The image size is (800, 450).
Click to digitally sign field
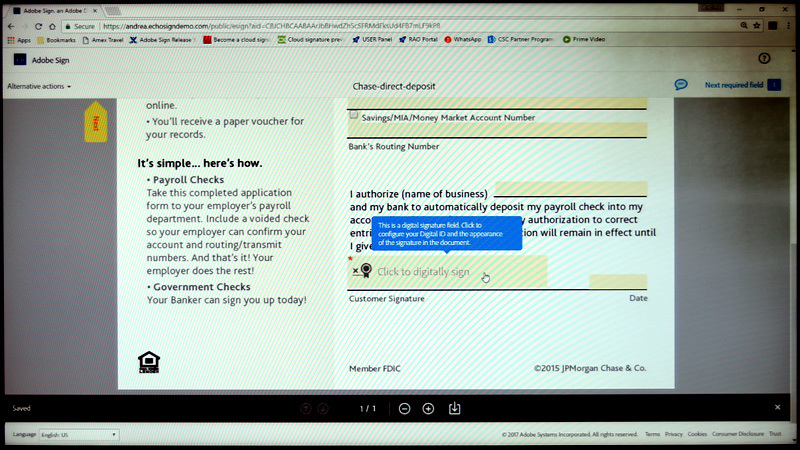(448, 271)
